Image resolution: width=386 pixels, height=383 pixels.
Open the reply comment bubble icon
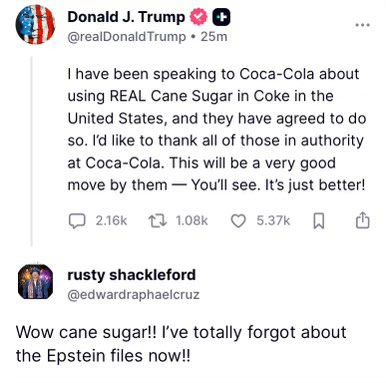click(77, 221)
